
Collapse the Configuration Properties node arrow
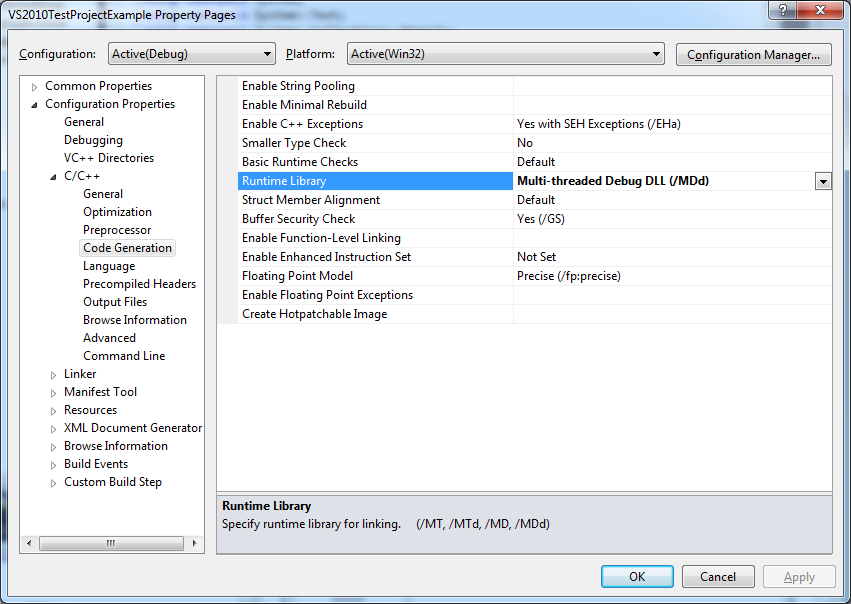34,105
